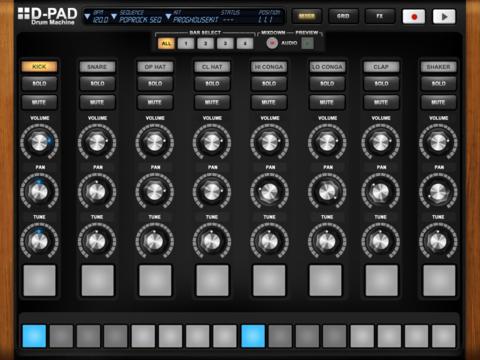Click the CL HAT pan knob
The image size is (480, 360).
(212, 191)
